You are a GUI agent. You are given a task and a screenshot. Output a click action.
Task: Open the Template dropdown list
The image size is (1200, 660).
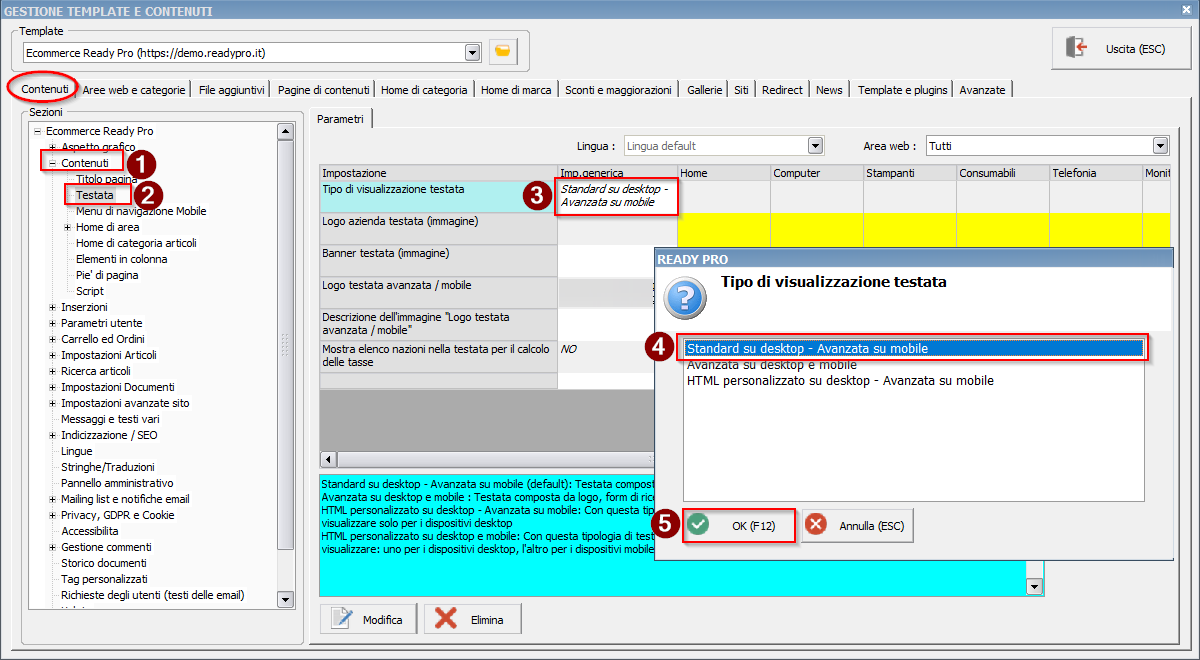pos(473,52)
